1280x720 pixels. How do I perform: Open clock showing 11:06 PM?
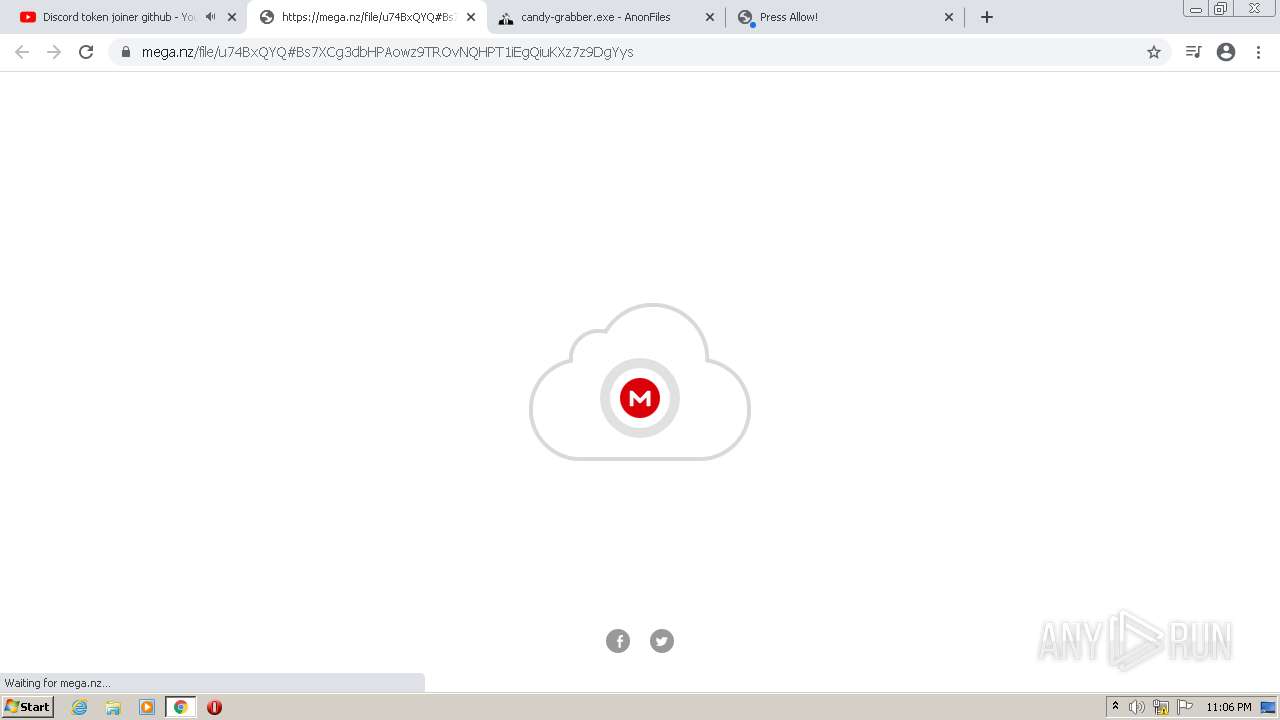(x=1229, y=707)
